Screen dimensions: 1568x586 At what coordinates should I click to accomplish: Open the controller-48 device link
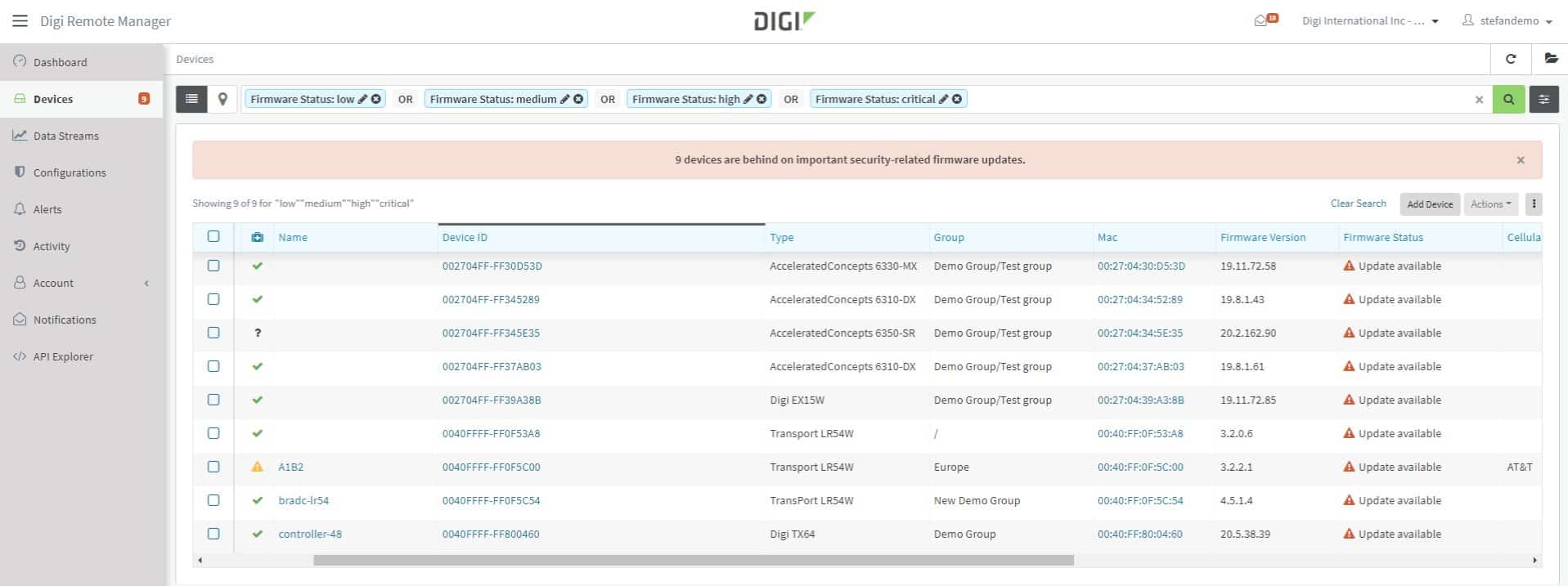(310, 534)
